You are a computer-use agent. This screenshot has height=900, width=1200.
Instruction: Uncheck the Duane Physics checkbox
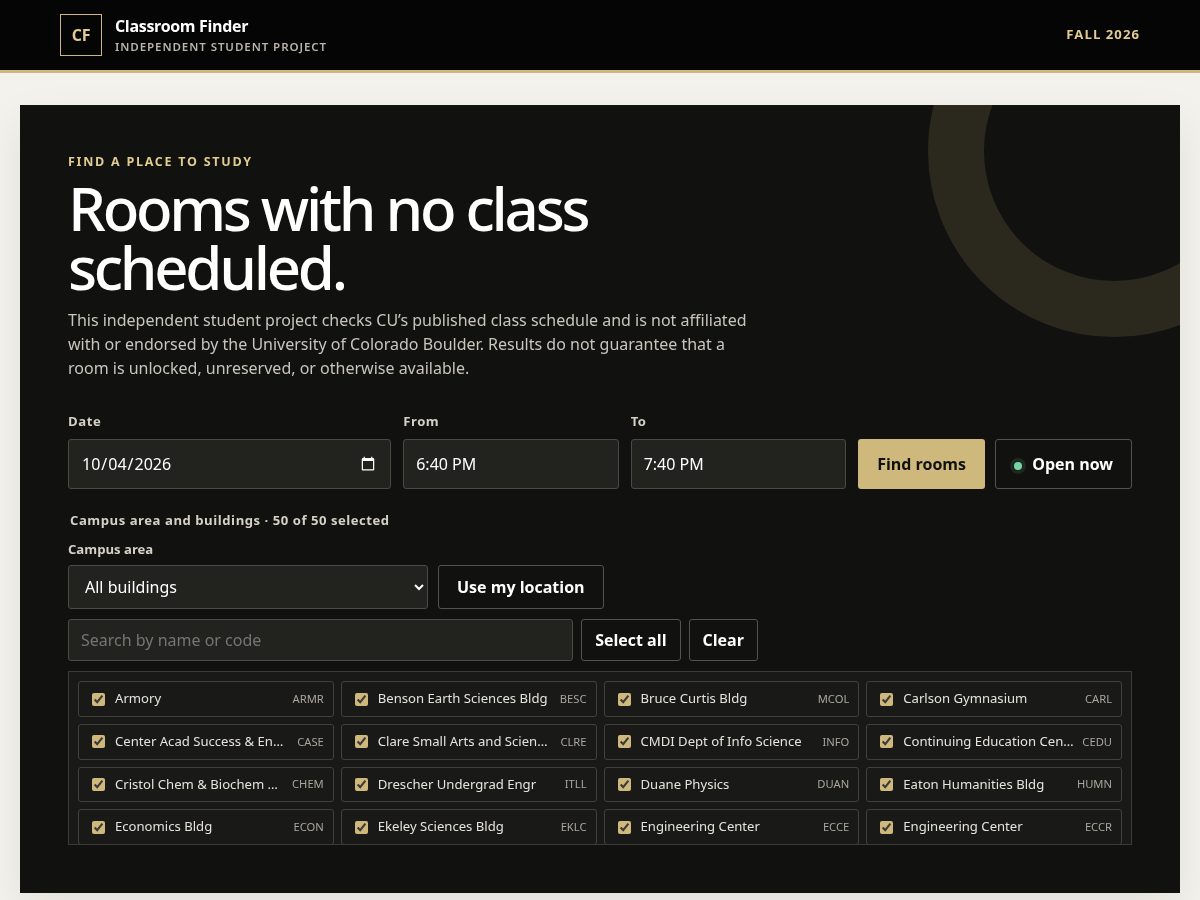(x=624, y=784)
